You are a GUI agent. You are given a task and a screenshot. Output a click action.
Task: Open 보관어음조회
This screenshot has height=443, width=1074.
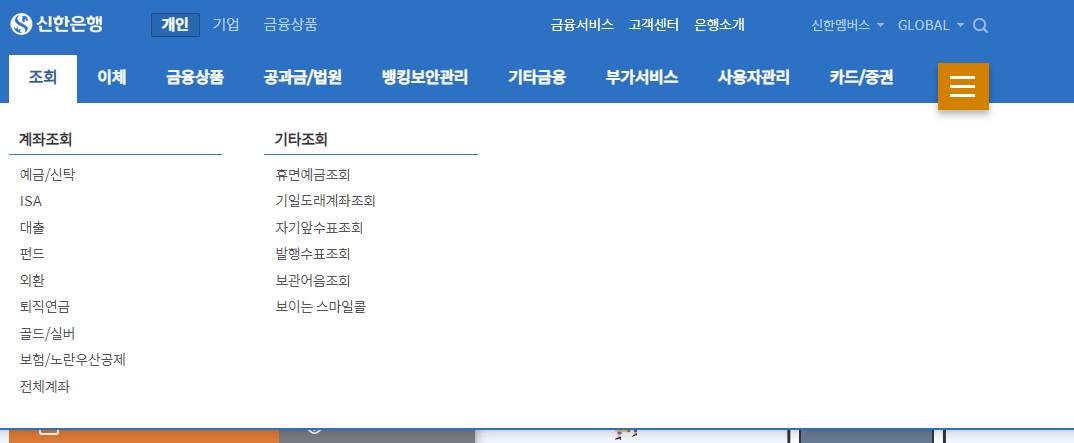(313, 280)
